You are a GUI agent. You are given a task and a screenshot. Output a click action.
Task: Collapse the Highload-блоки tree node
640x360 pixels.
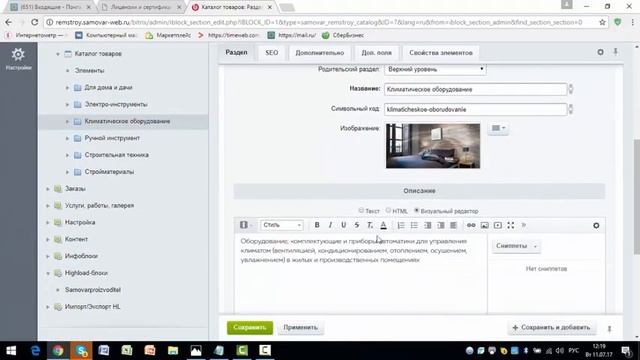click(x=48, y=273)
